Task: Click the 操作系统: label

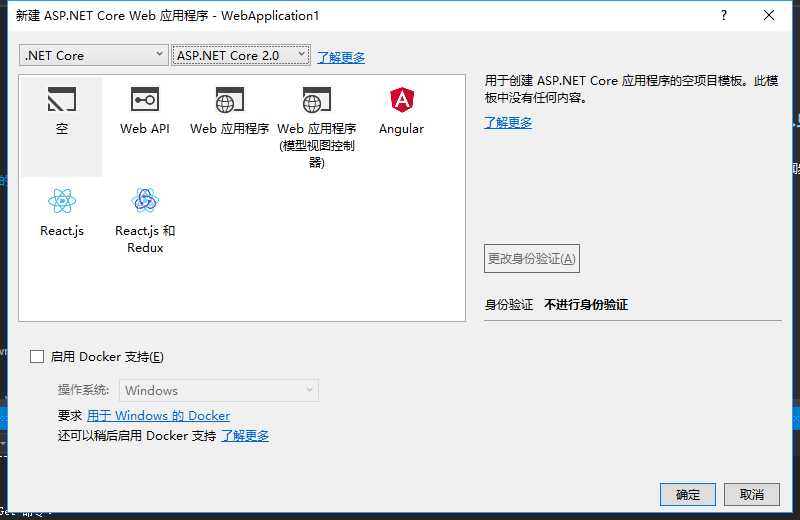Action: point(83,390)
